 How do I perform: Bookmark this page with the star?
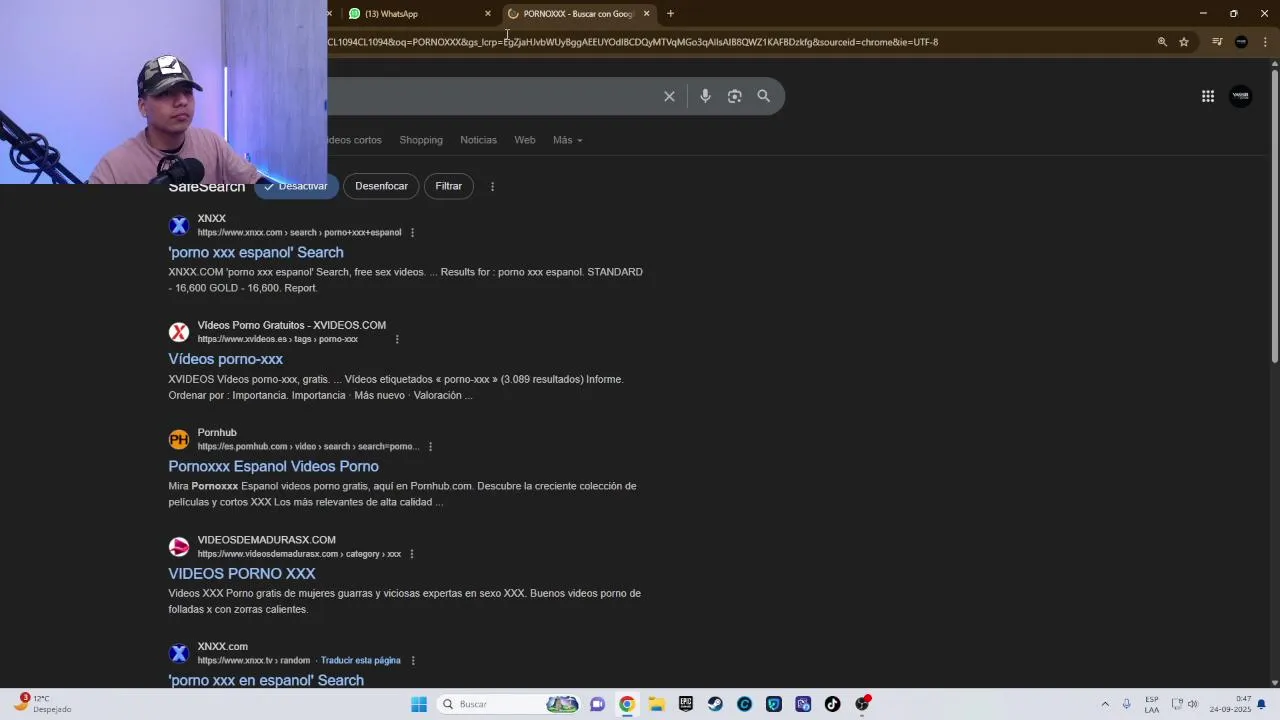pyautogui.click(x=1184, y=42)
